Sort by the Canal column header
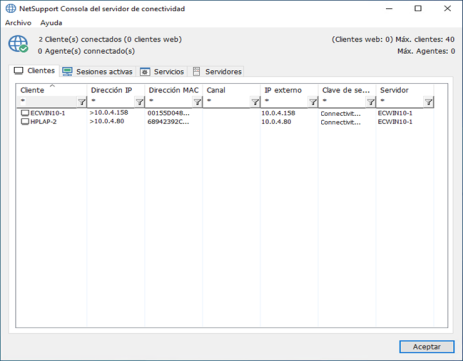This screenshot has height=361, width=463. [231, 90]
